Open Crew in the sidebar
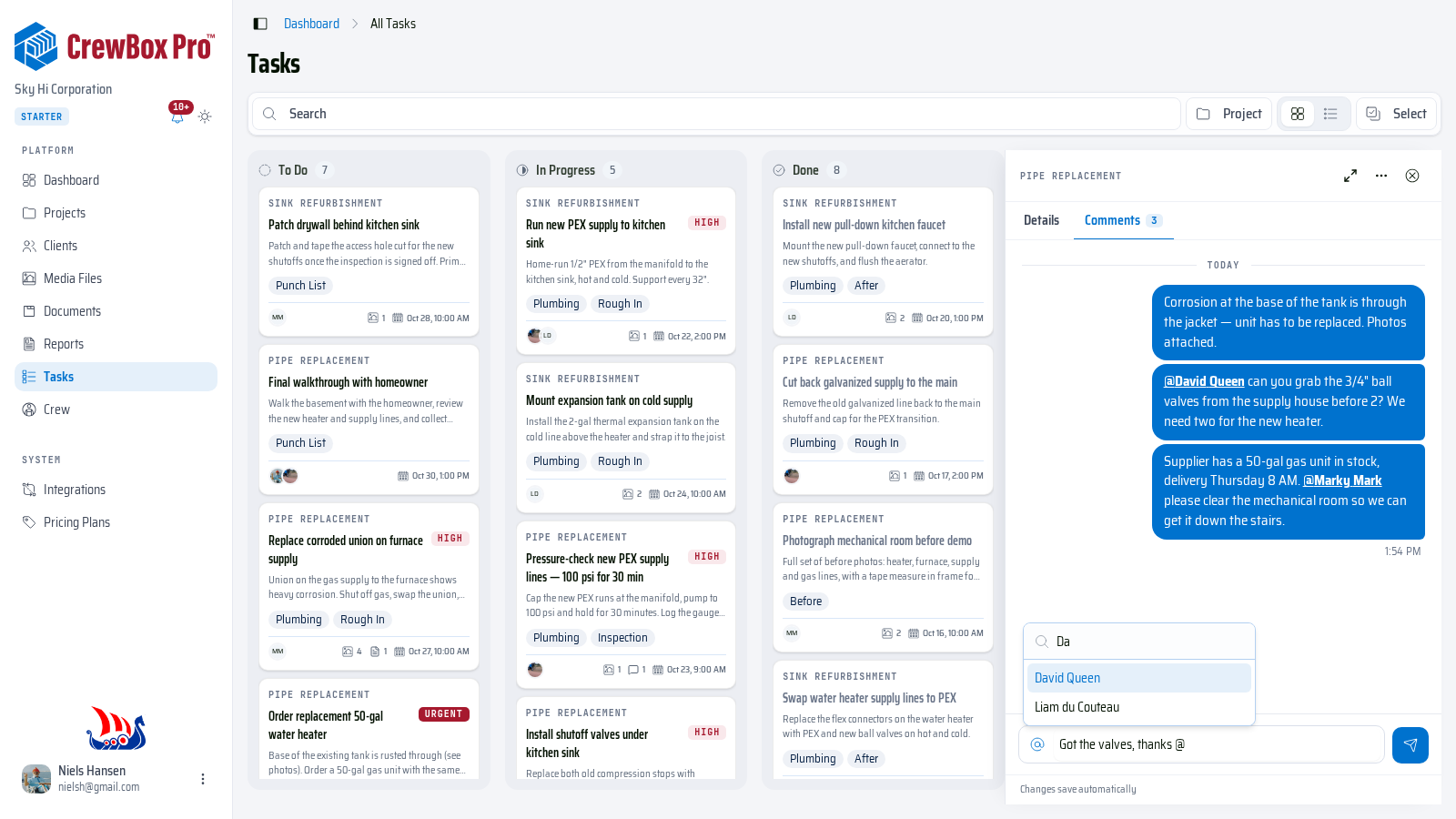 click(116, 409)
